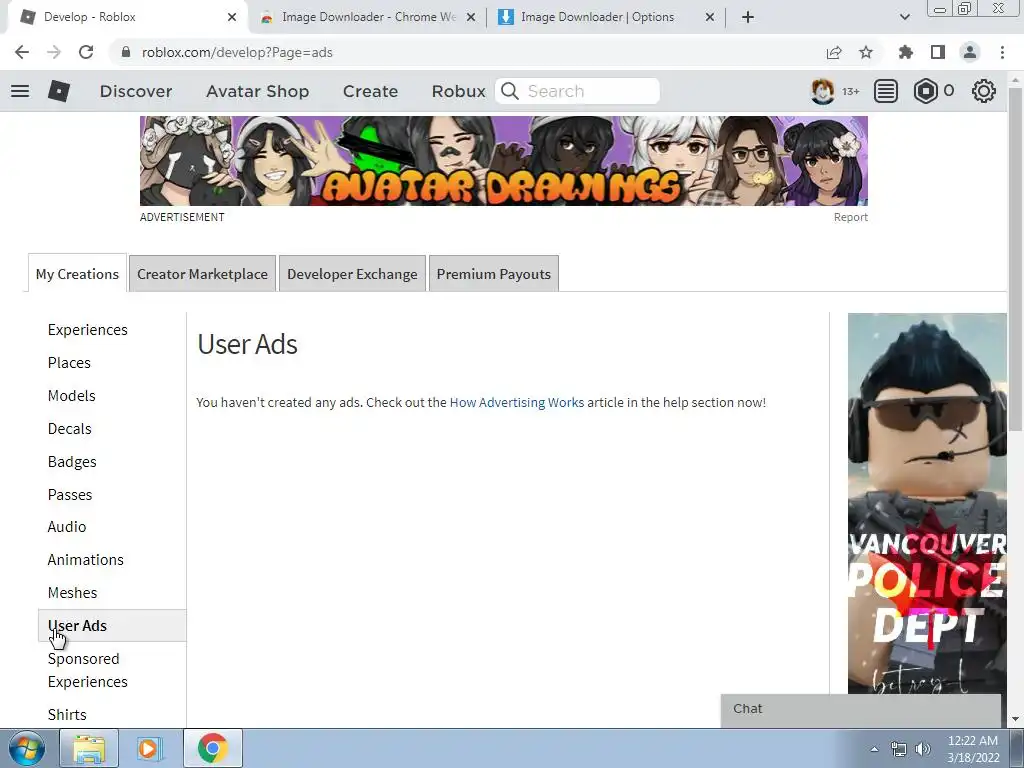Screen dimensions: 1024x768
Task: Reload the page with the refresh icon
Action: (x=86, y=52)
